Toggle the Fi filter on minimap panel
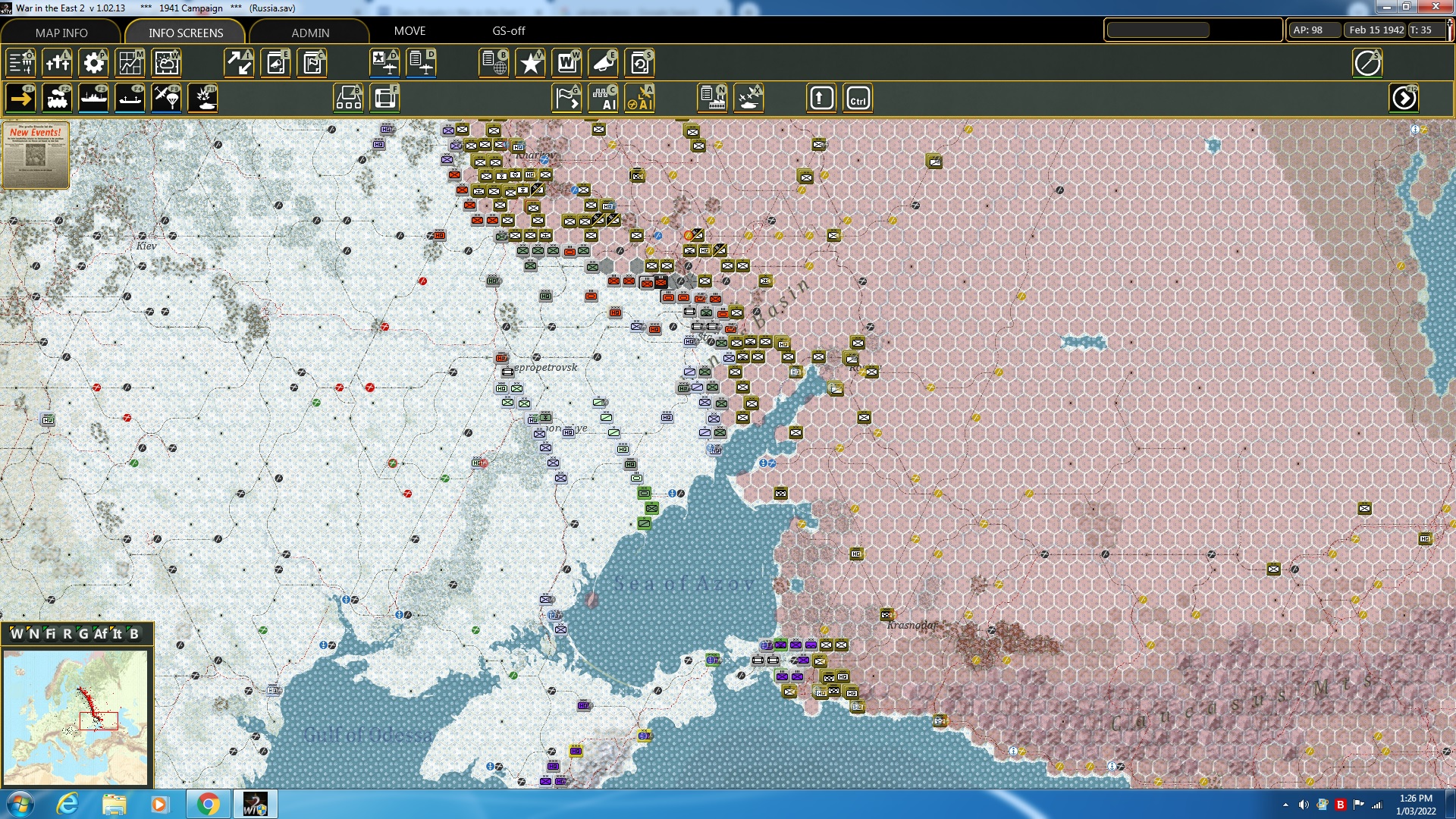This screenshot has height=819, width=1456. pos(50,634)
